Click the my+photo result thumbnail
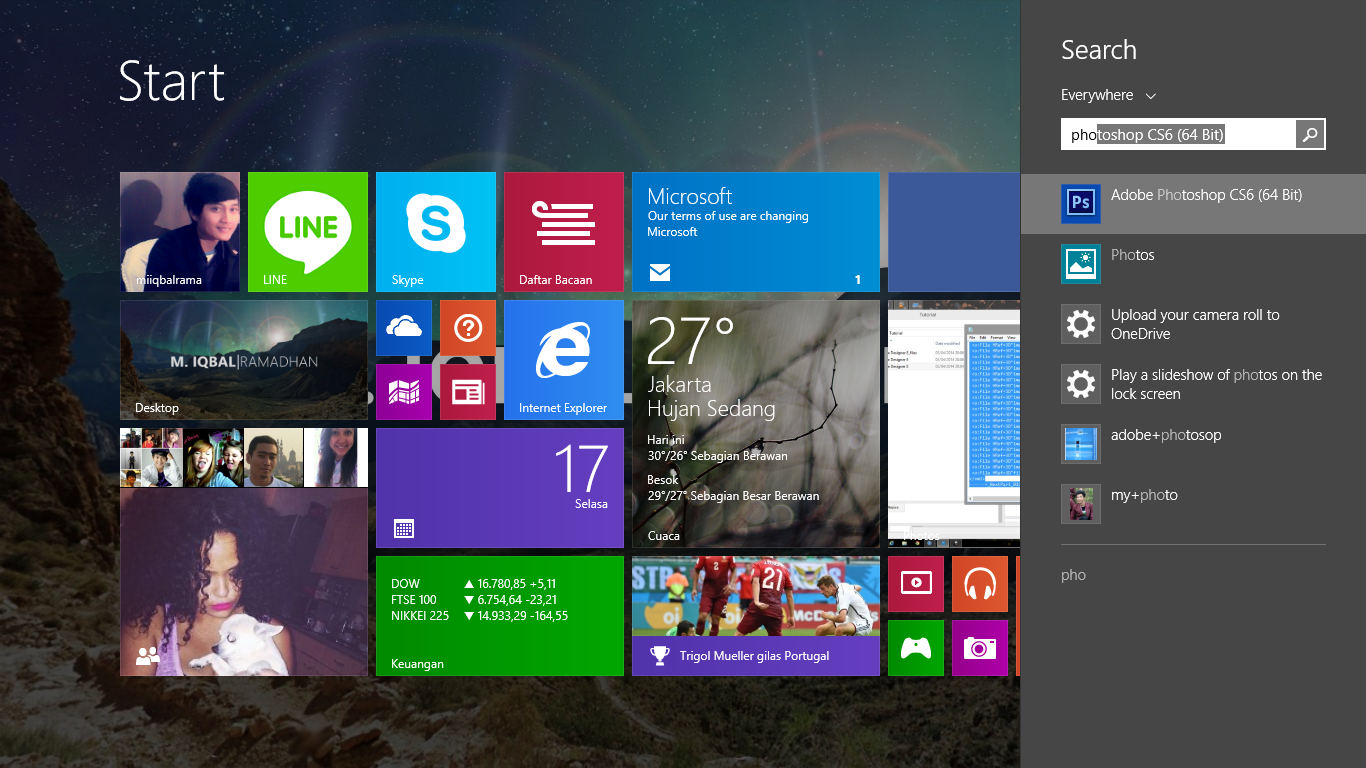Viewport: 1366px width, 768px height. coord(1081,504)
